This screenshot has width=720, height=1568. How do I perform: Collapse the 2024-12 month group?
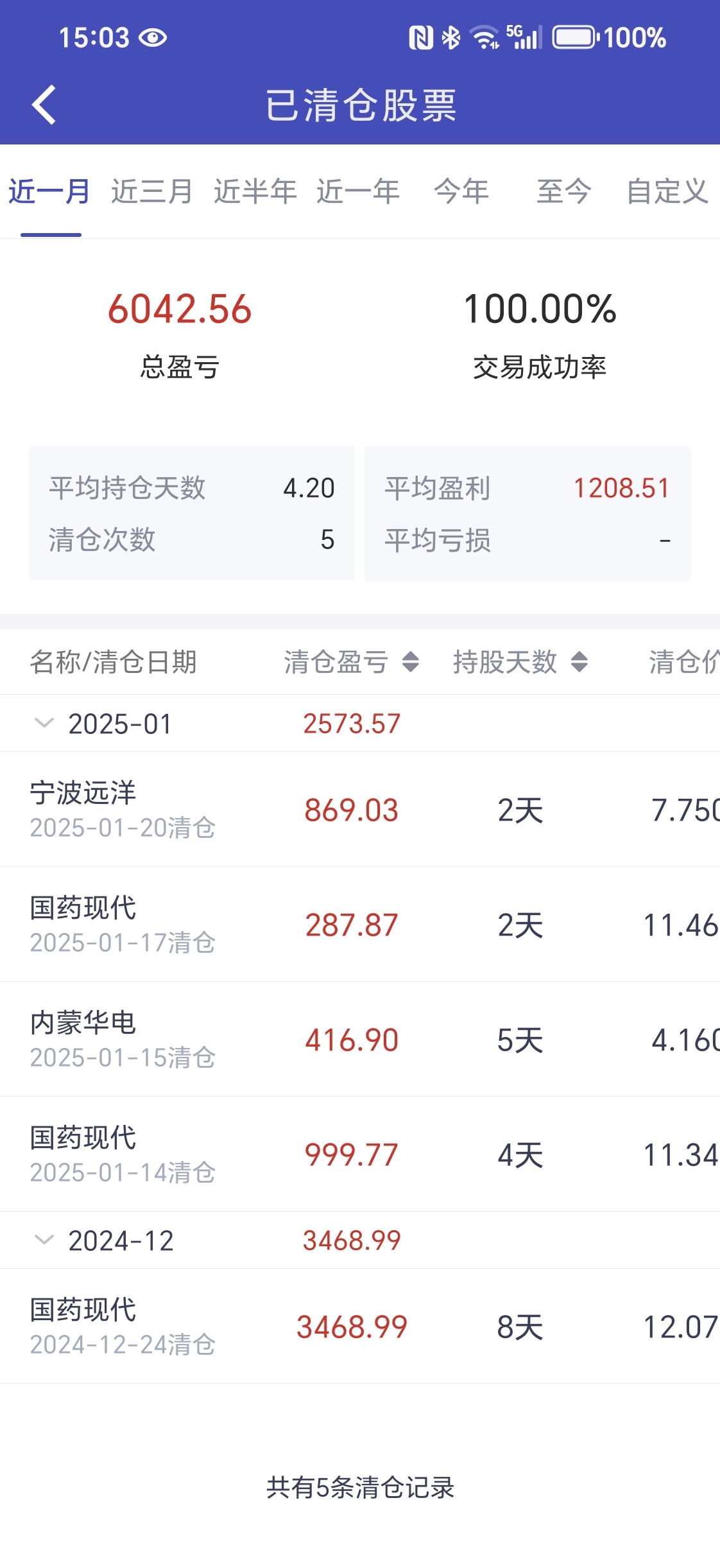44,1240
